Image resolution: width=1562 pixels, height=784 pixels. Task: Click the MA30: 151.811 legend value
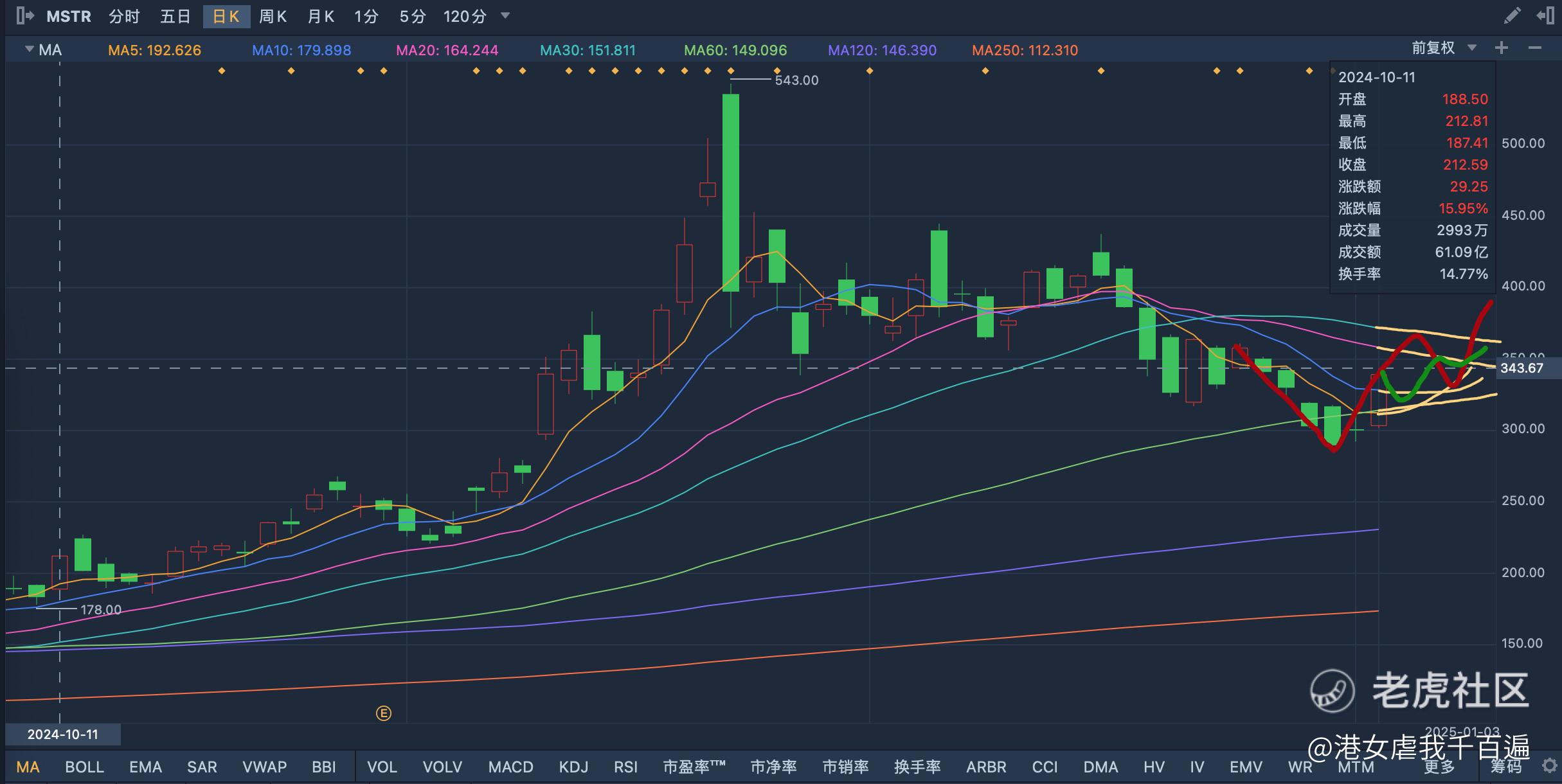tap(588, 50)
